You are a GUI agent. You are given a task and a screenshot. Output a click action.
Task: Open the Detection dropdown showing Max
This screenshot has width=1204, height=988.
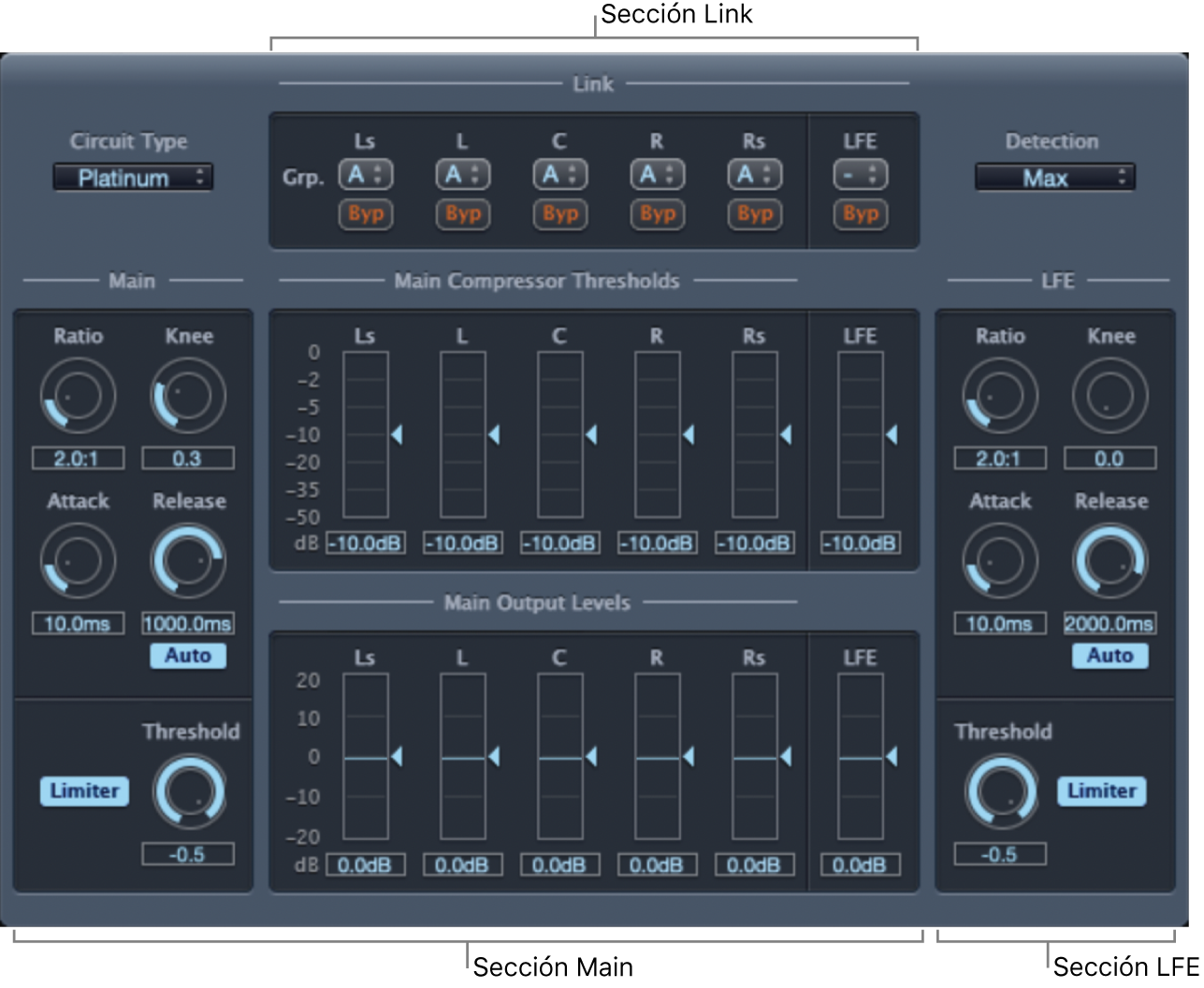tap(1054, 177)
